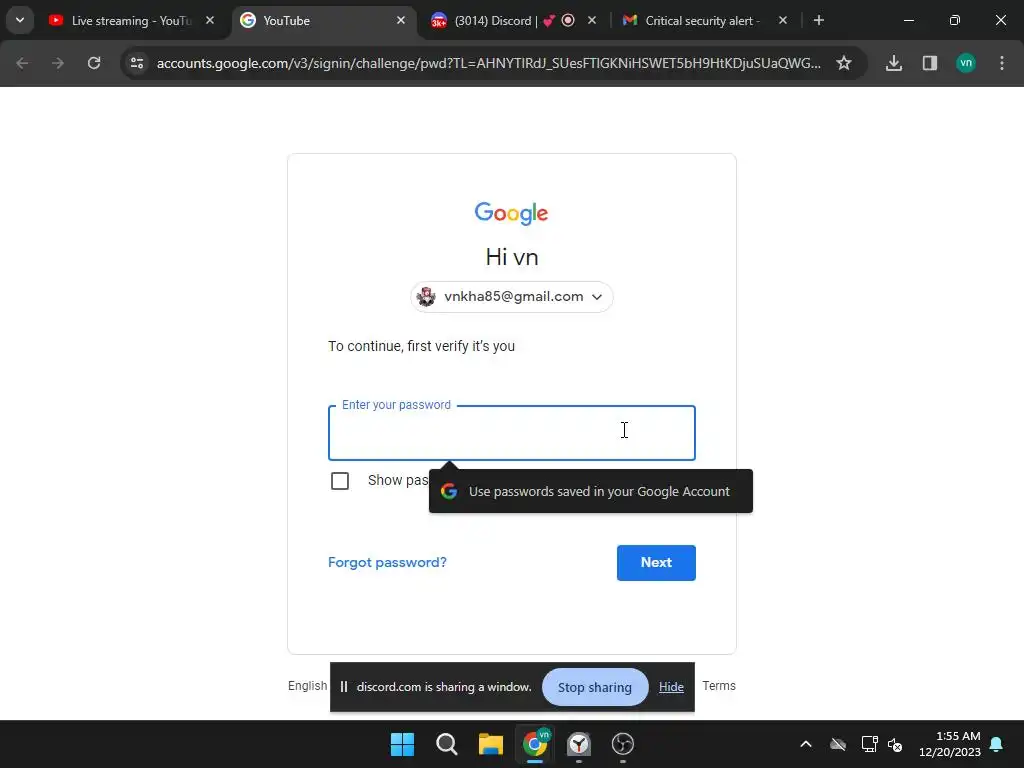Open the tab search dropdown arrow
The height and width of the screenshot is (768, 1024).
click(20, 20)
